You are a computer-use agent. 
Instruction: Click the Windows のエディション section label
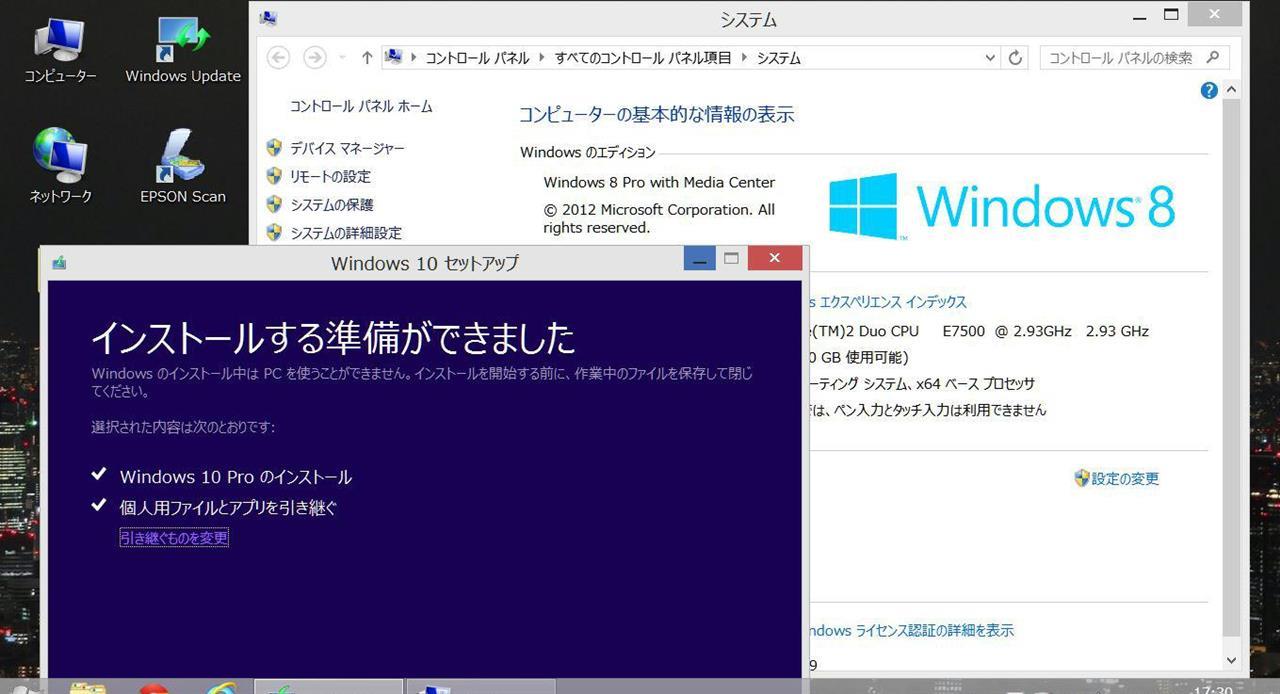tap(588, 152)
